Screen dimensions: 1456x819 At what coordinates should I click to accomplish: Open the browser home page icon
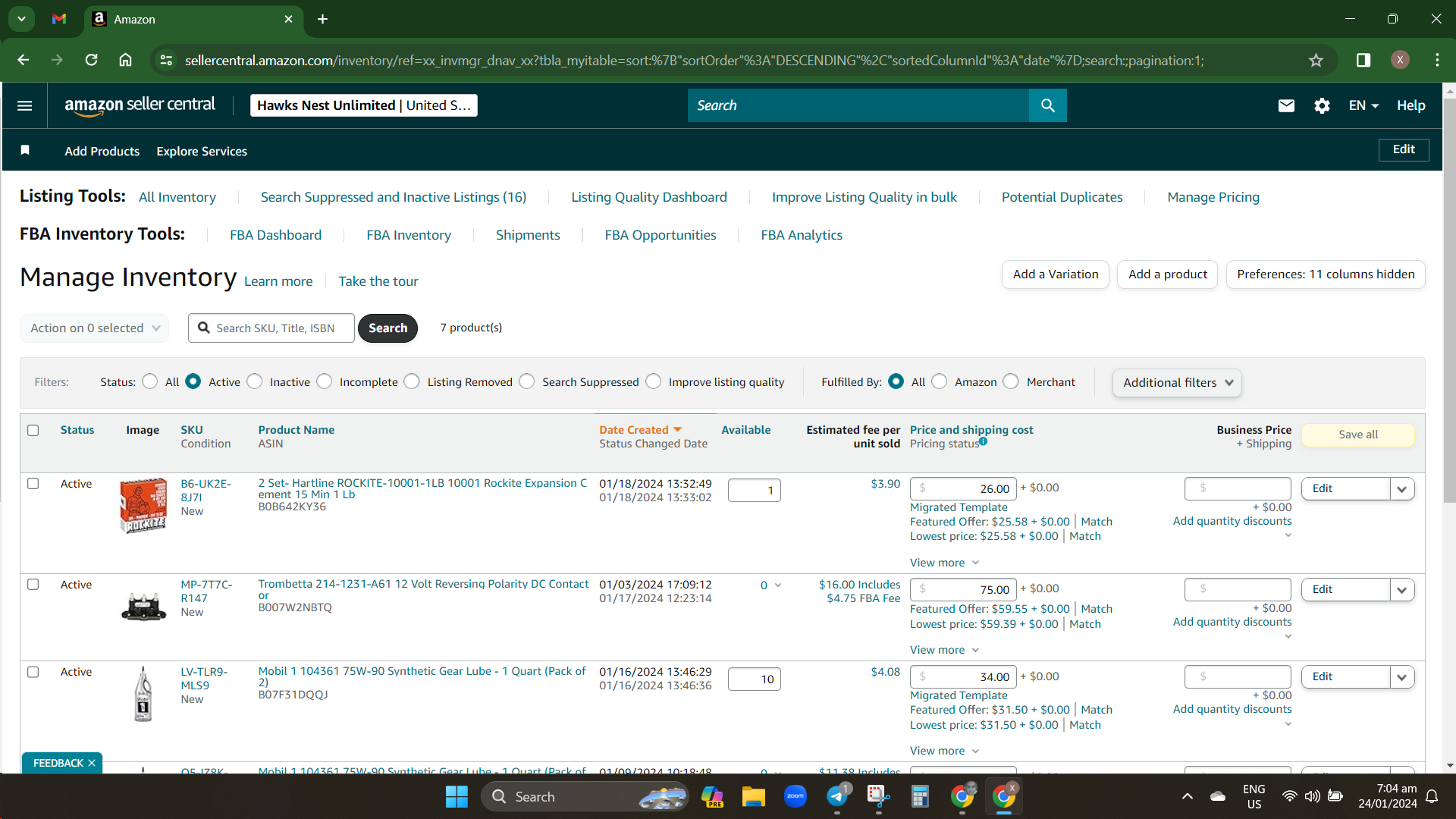(x=126, y=60)
